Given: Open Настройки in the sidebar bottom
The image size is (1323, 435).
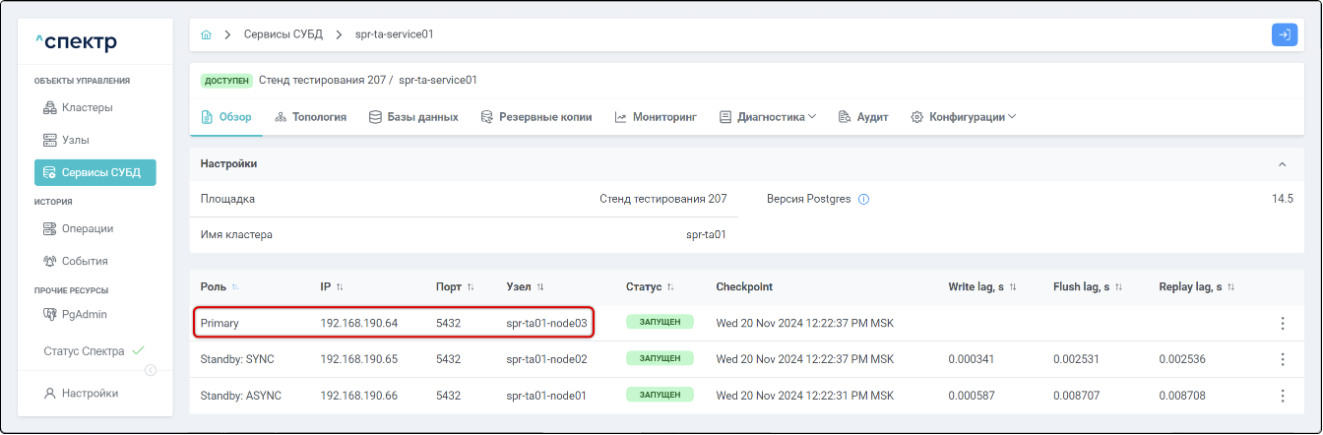Looking at the screenshot, I should pyautogui.click(x=89, y=393).
